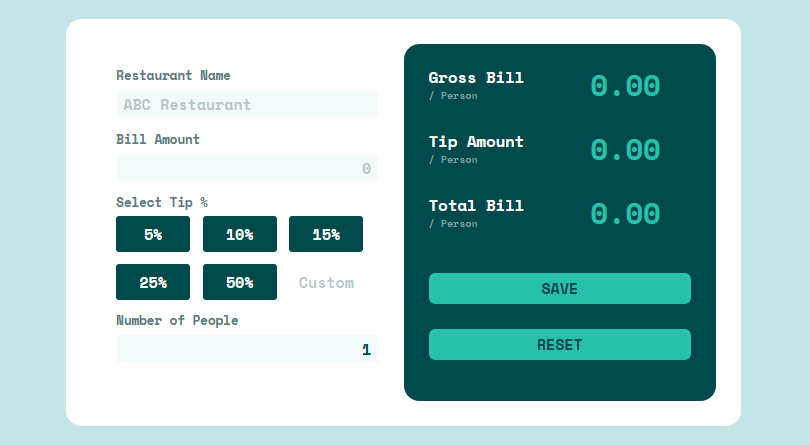810x445 pixels.
Task: Click the Restaurant Name label
Action: click(173, 75)
